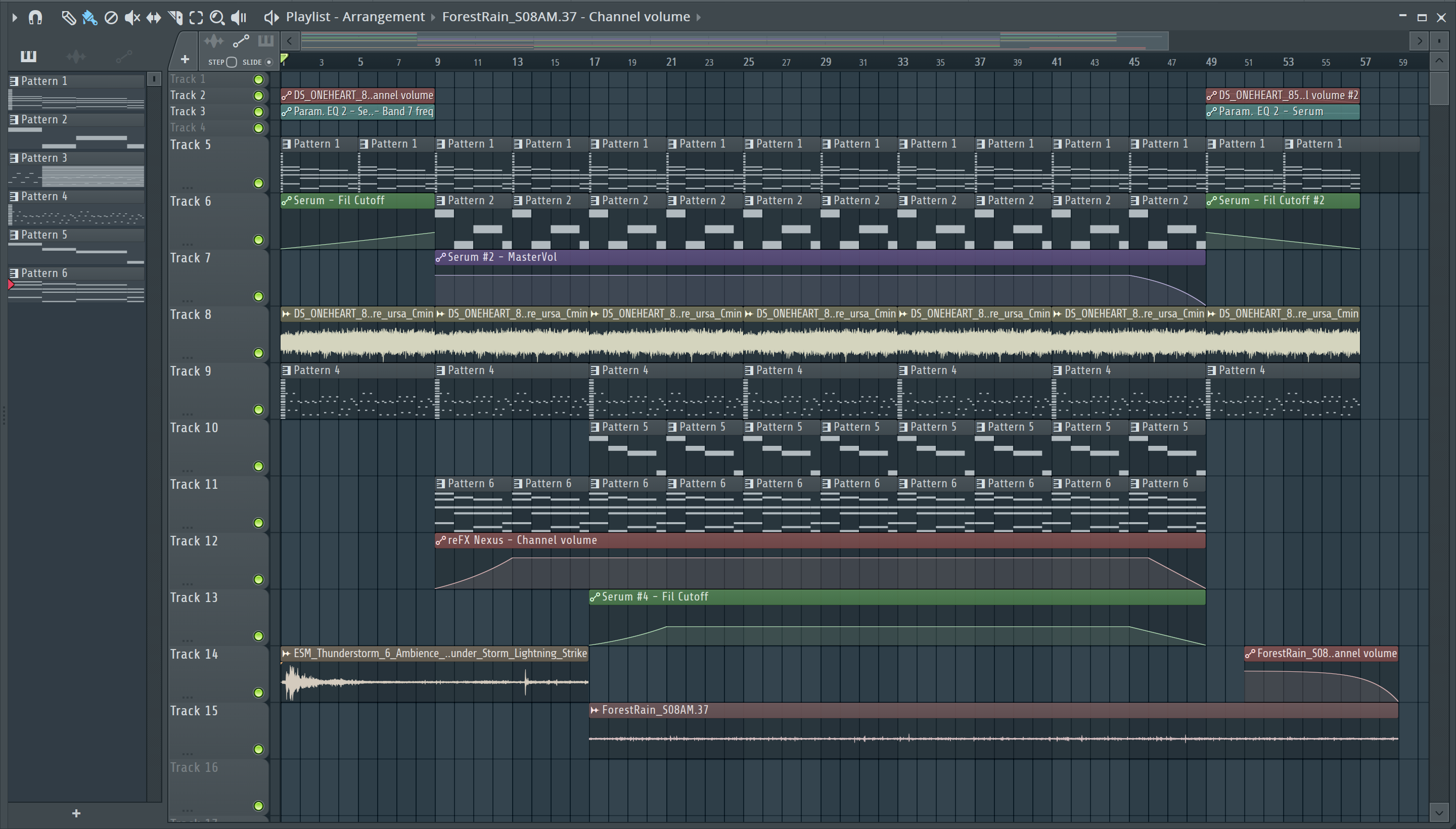Mute Track 5 with its green LED

258,183
